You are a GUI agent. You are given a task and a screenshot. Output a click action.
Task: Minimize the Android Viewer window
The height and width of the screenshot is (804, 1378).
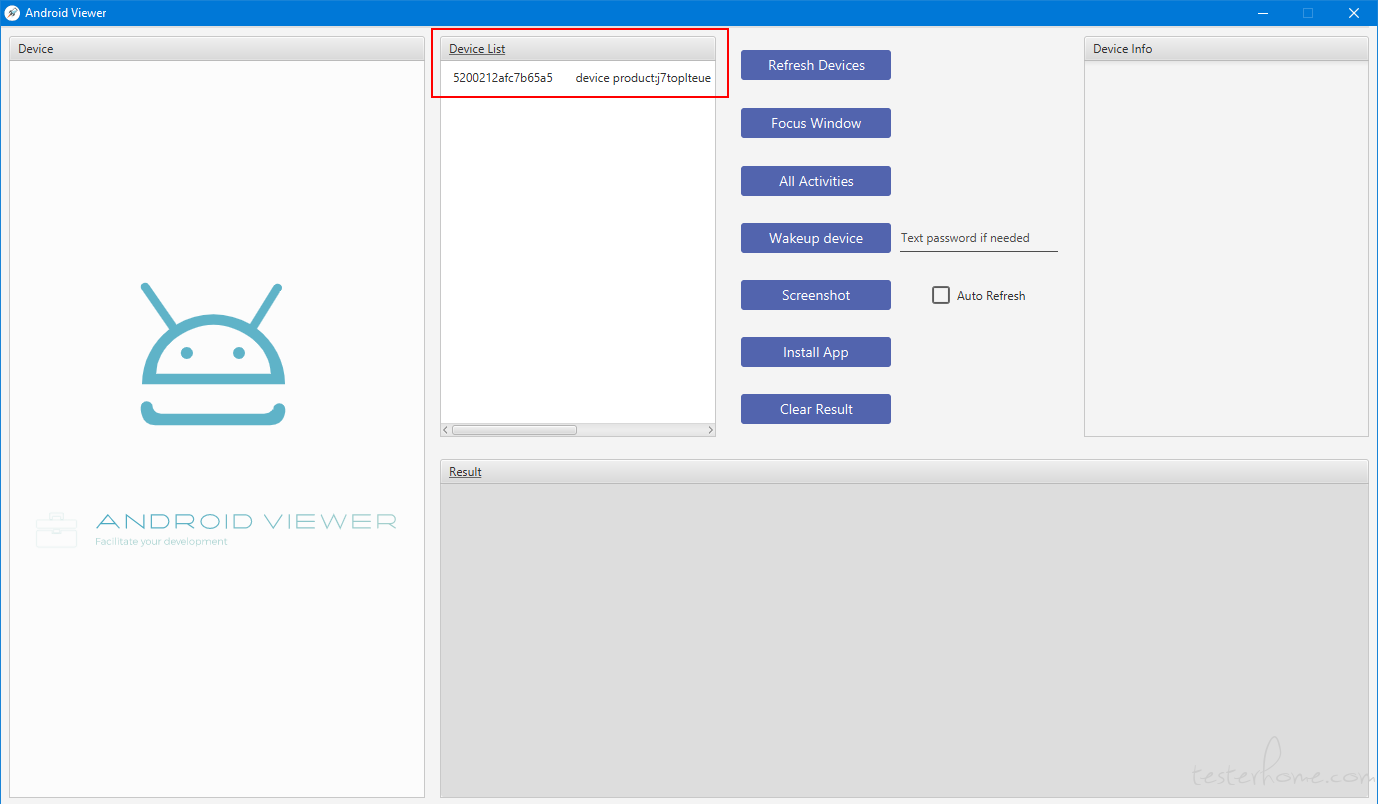tap(1263, 13)
